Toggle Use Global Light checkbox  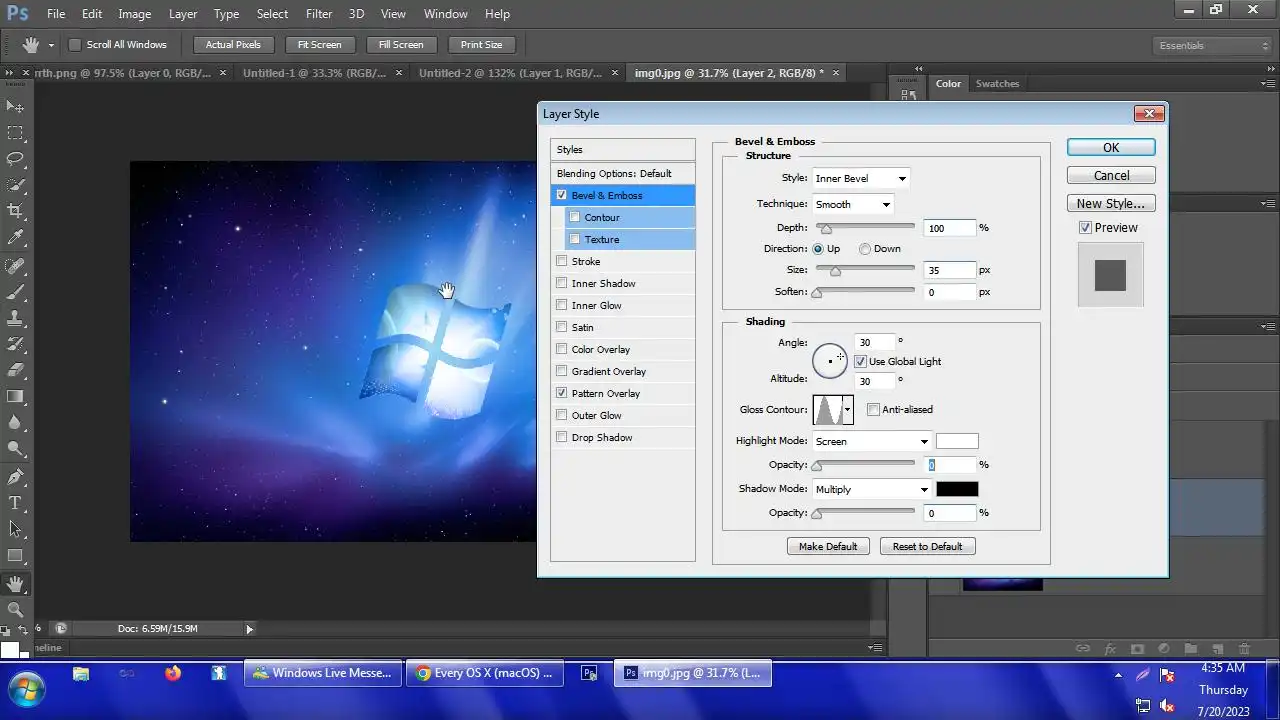click(x=860, y=361)
